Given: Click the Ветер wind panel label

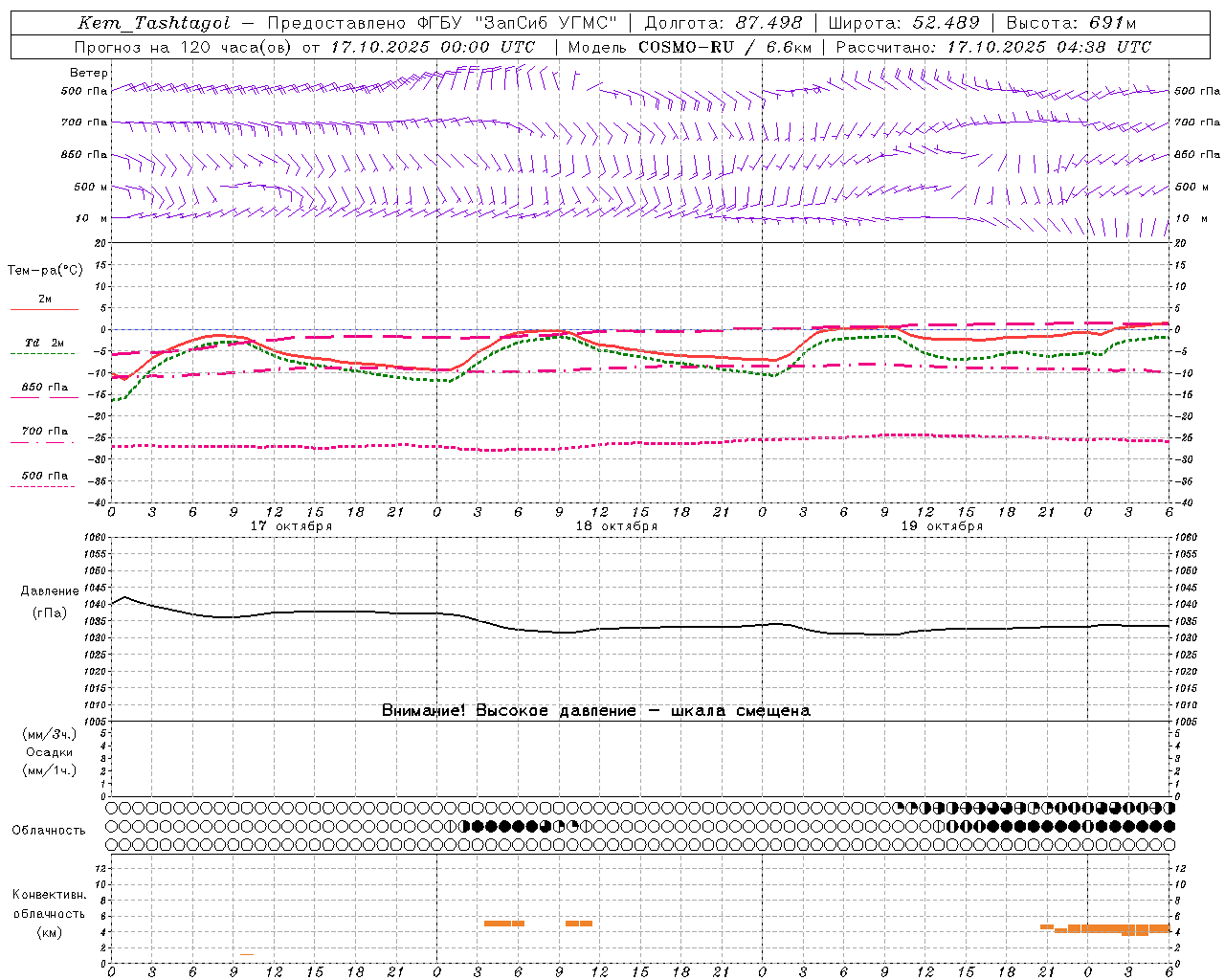Looking at the screenshot, I should click(89, 73).
